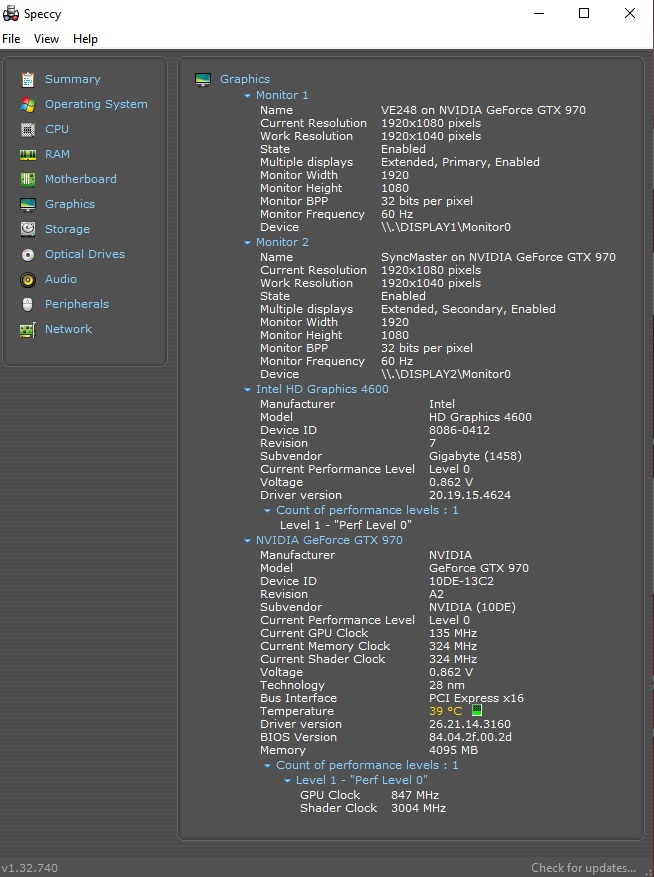Collapse the Intel HD Graphics 4600 node
The width and height of the screenshot is (654, 877).
(x=247, y=390)
